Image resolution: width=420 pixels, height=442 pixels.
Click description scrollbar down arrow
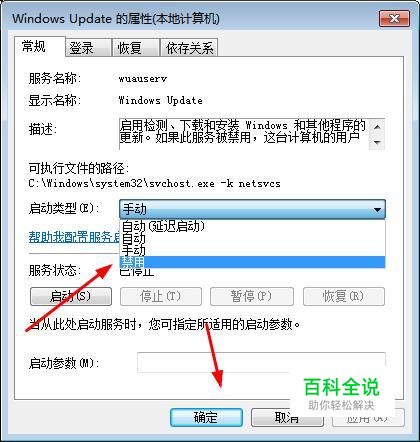pyautogui.click(x=377, y=142)
